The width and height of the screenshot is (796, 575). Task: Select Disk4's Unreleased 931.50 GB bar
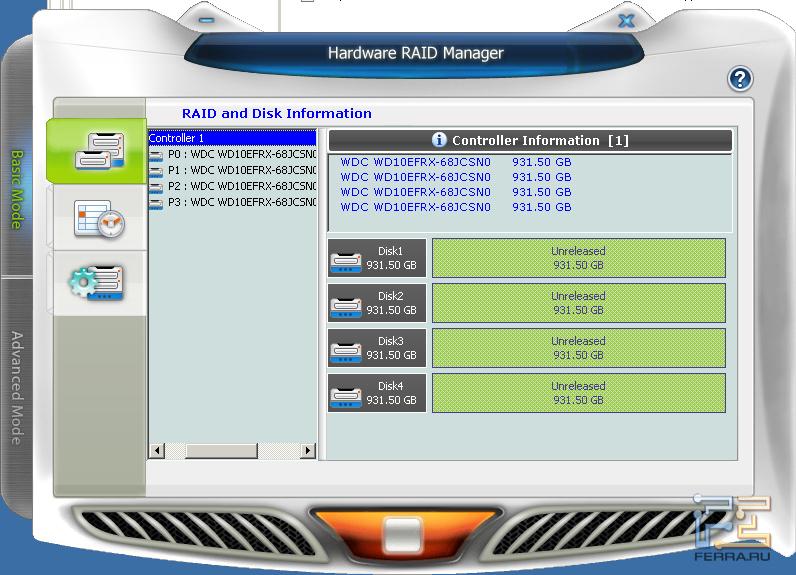coord(579,393)
